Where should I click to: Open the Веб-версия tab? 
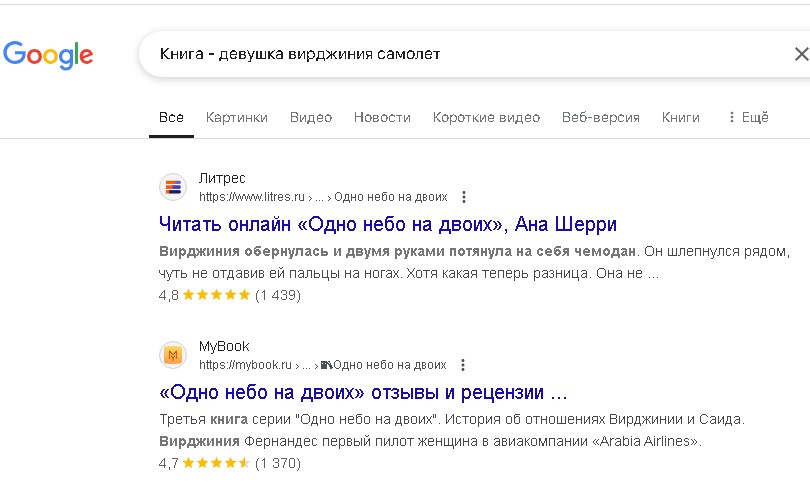[x=601, y=117]
